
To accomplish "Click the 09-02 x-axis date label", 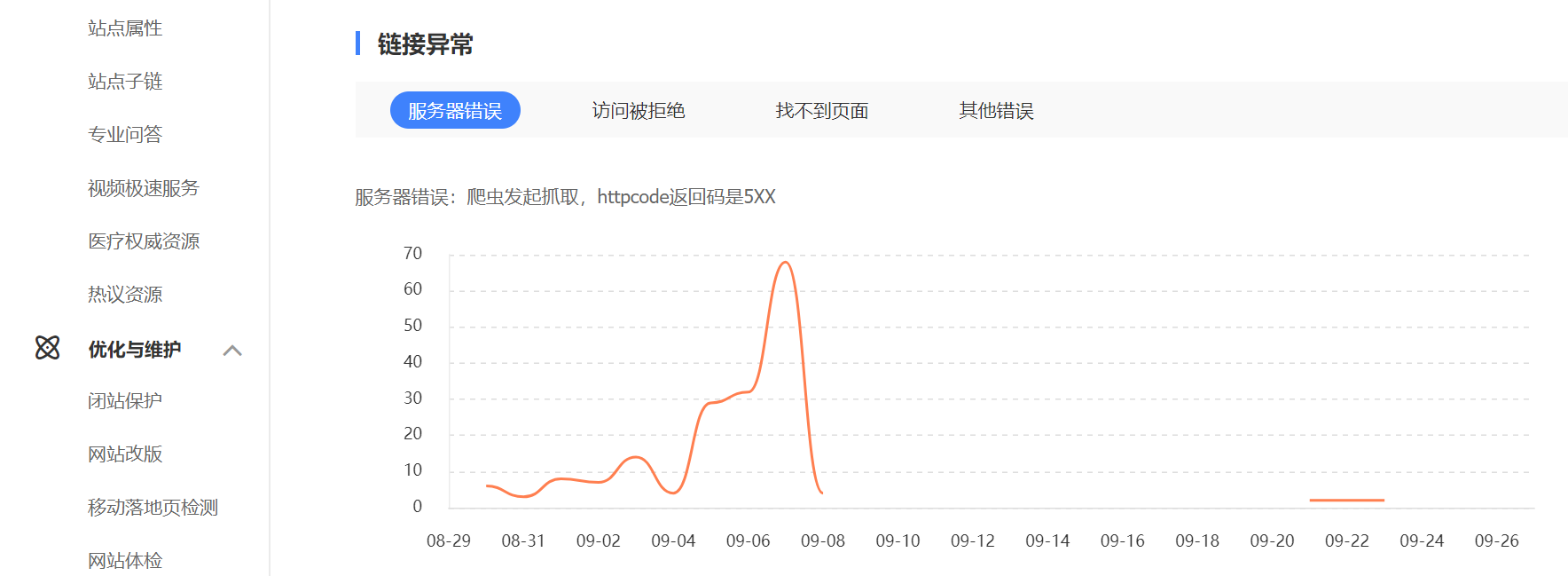I will click(599, 540).
